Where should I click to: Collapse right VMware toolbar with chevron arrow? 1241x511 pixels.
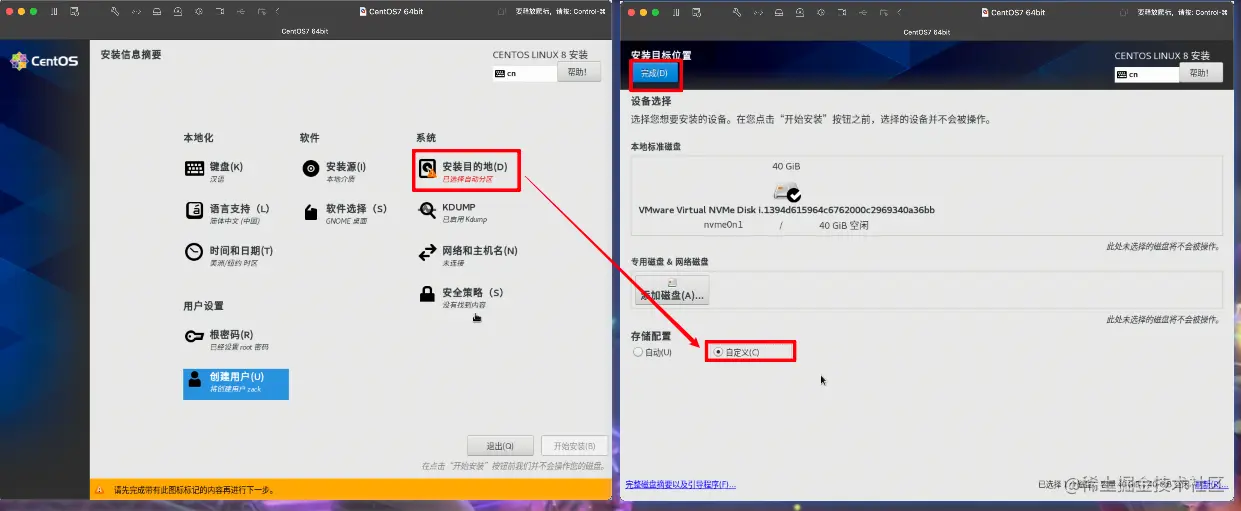899,12
